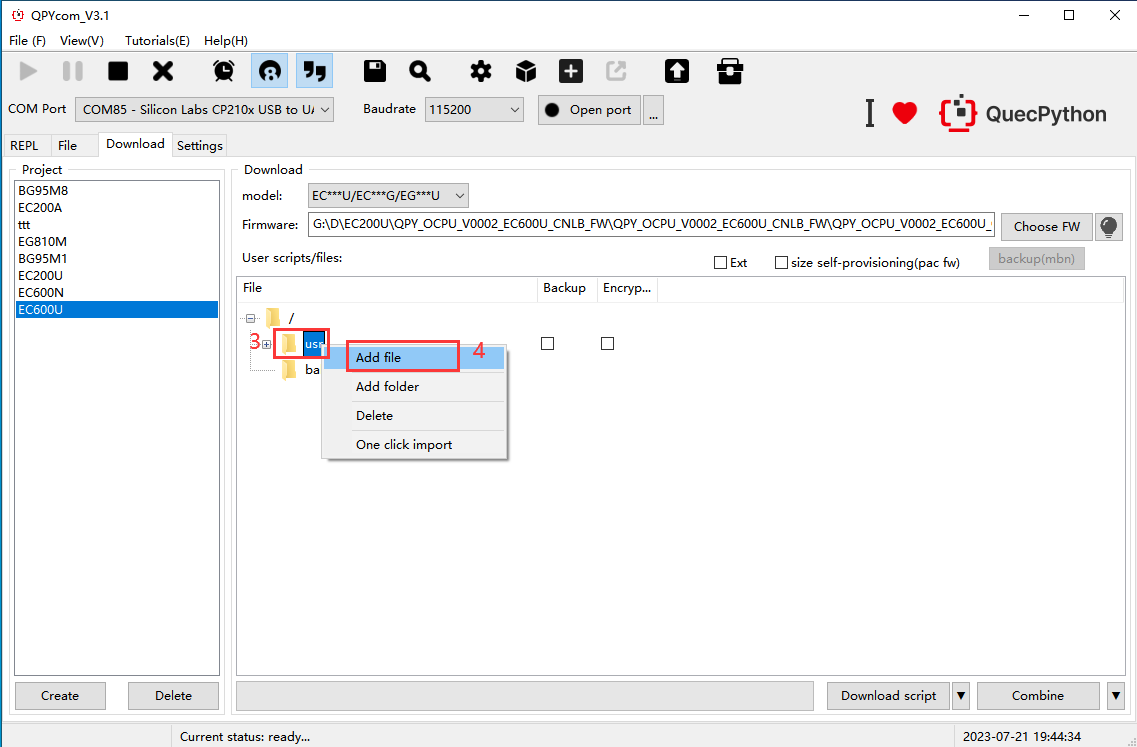1137x747 pixels.
Task: Click the 3D cube package icon
Action: tap(526, 71)
